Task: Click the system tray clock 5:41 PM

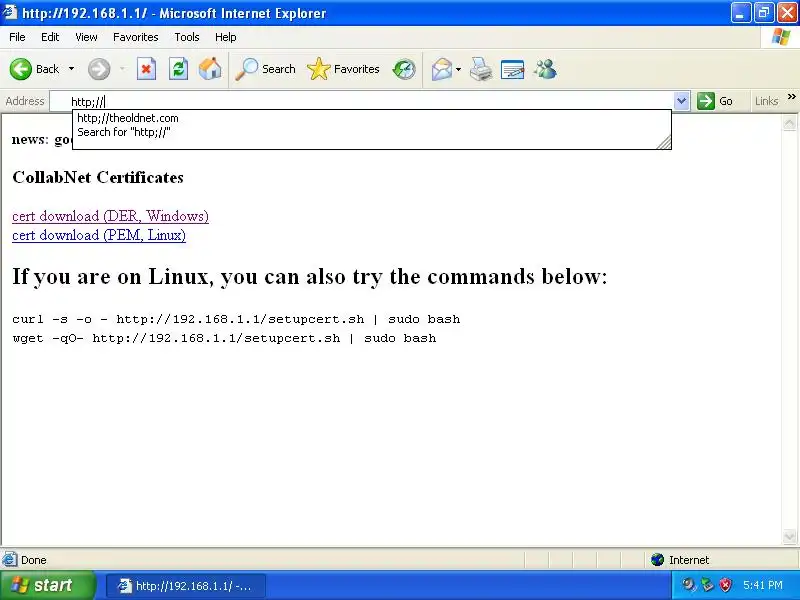Action: (763, 585)
